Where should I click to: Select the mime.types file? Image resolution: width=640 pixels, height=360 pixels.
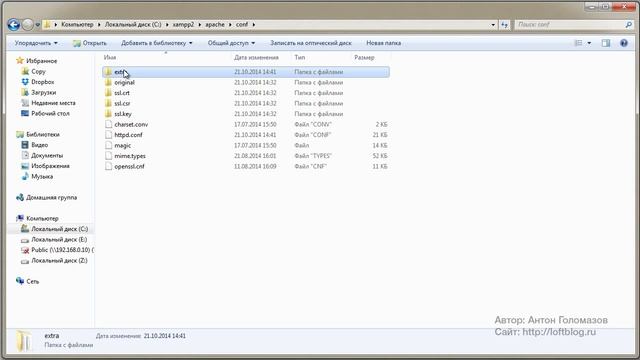(129, 156)
